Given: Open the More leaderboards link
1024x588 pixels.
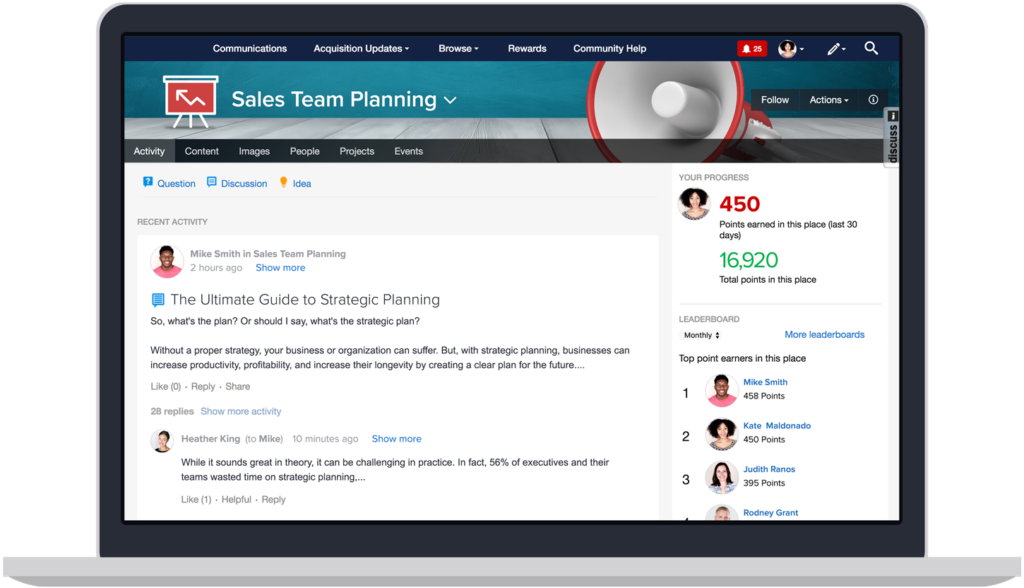Looking at the screenshot, I should [824, 335].
